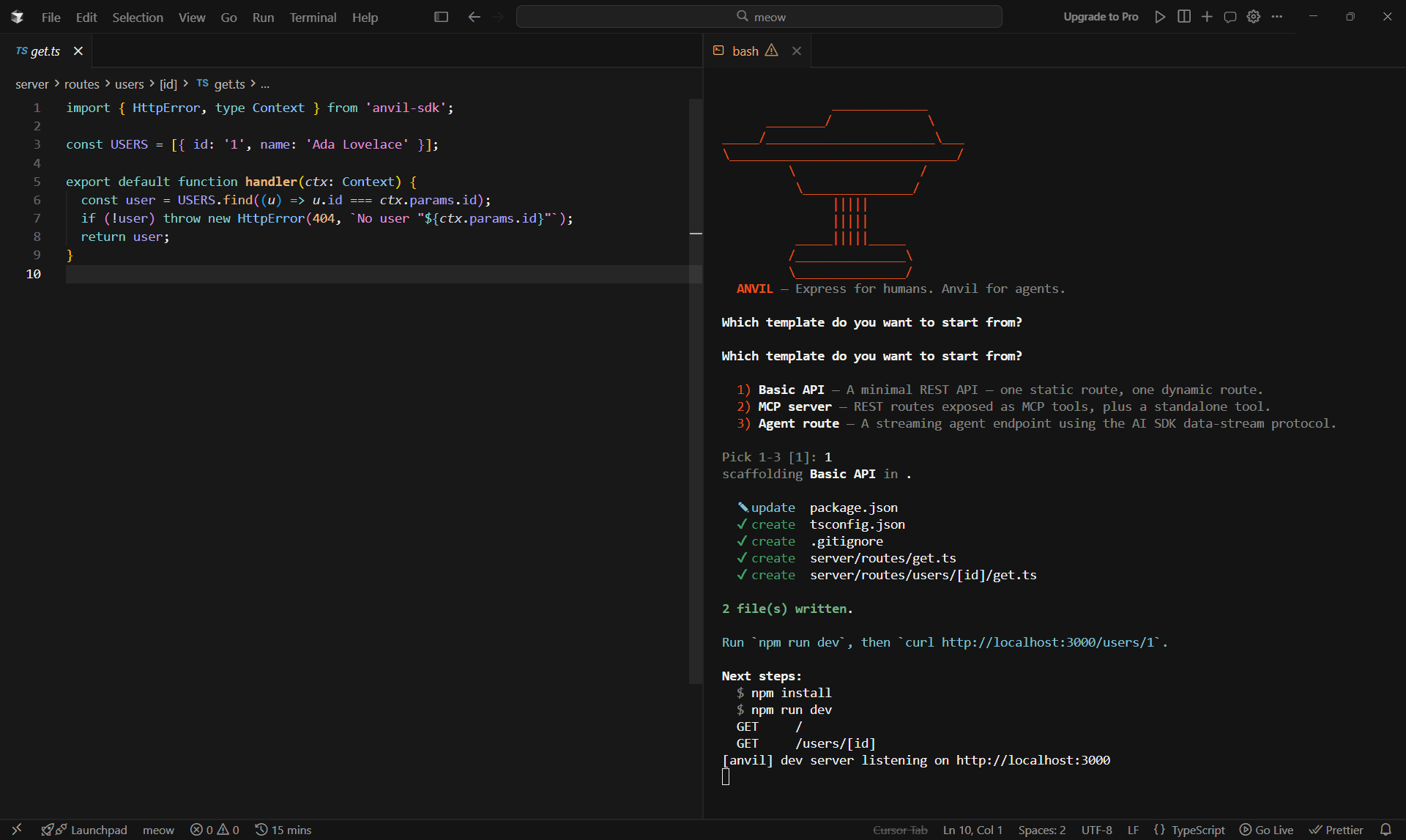The image size is (1406, 840).
Task: Click the Cursor app logo icon
Action: (x=18, y=17)
